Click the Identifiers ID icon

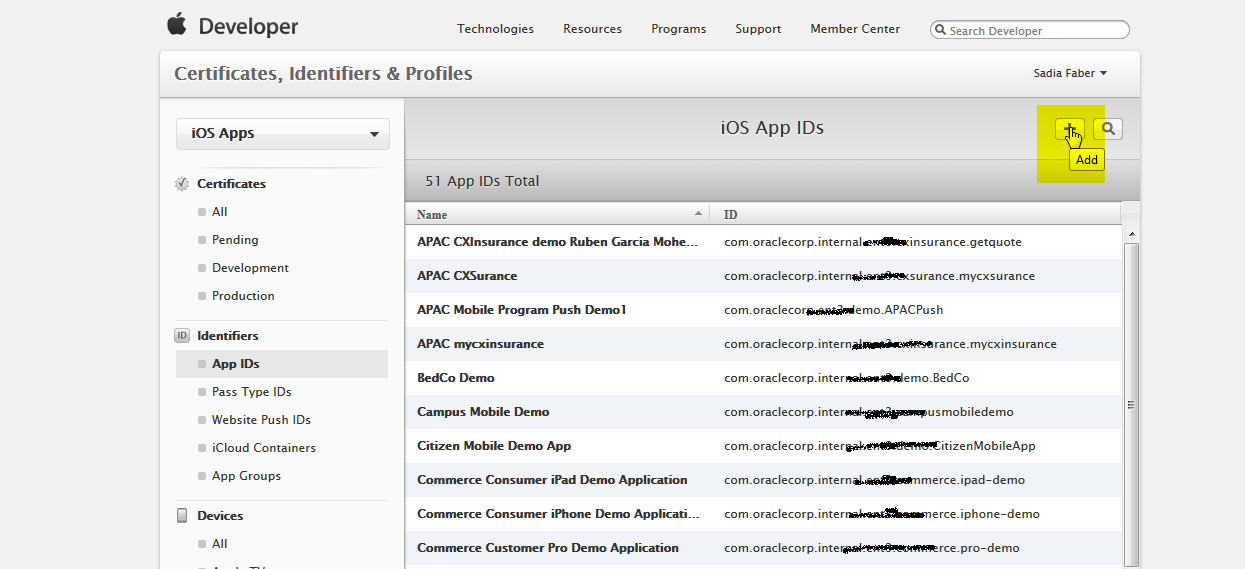point(182,336)
